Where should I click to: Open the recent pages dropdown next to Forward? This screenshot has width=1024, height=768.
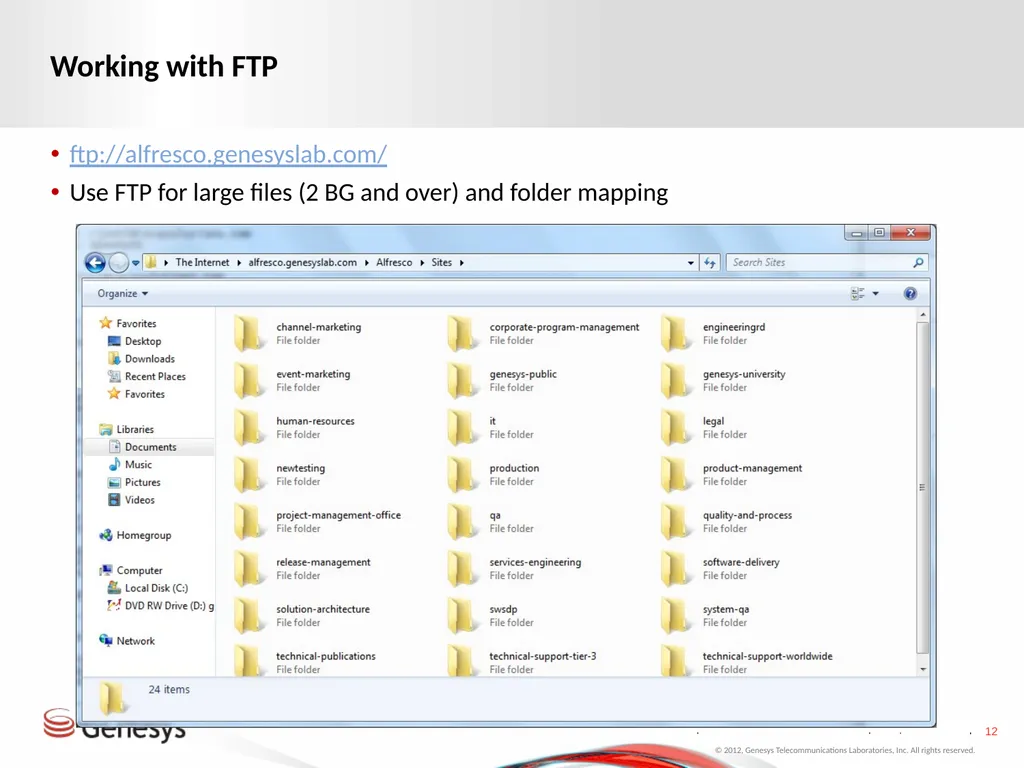click(136, 263)
